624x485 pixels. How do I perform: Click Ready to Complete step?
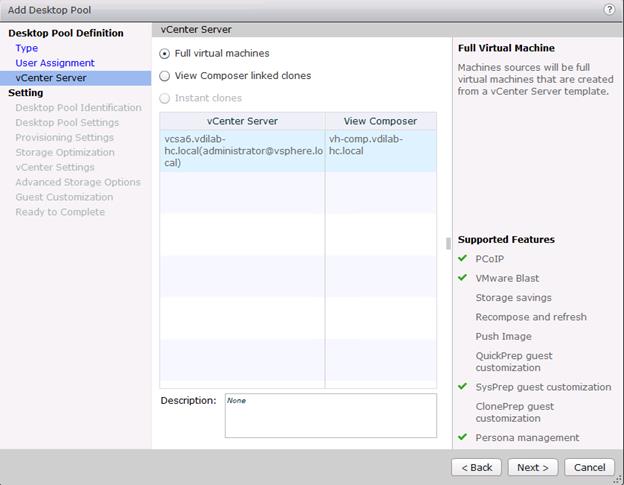point(60,212)
